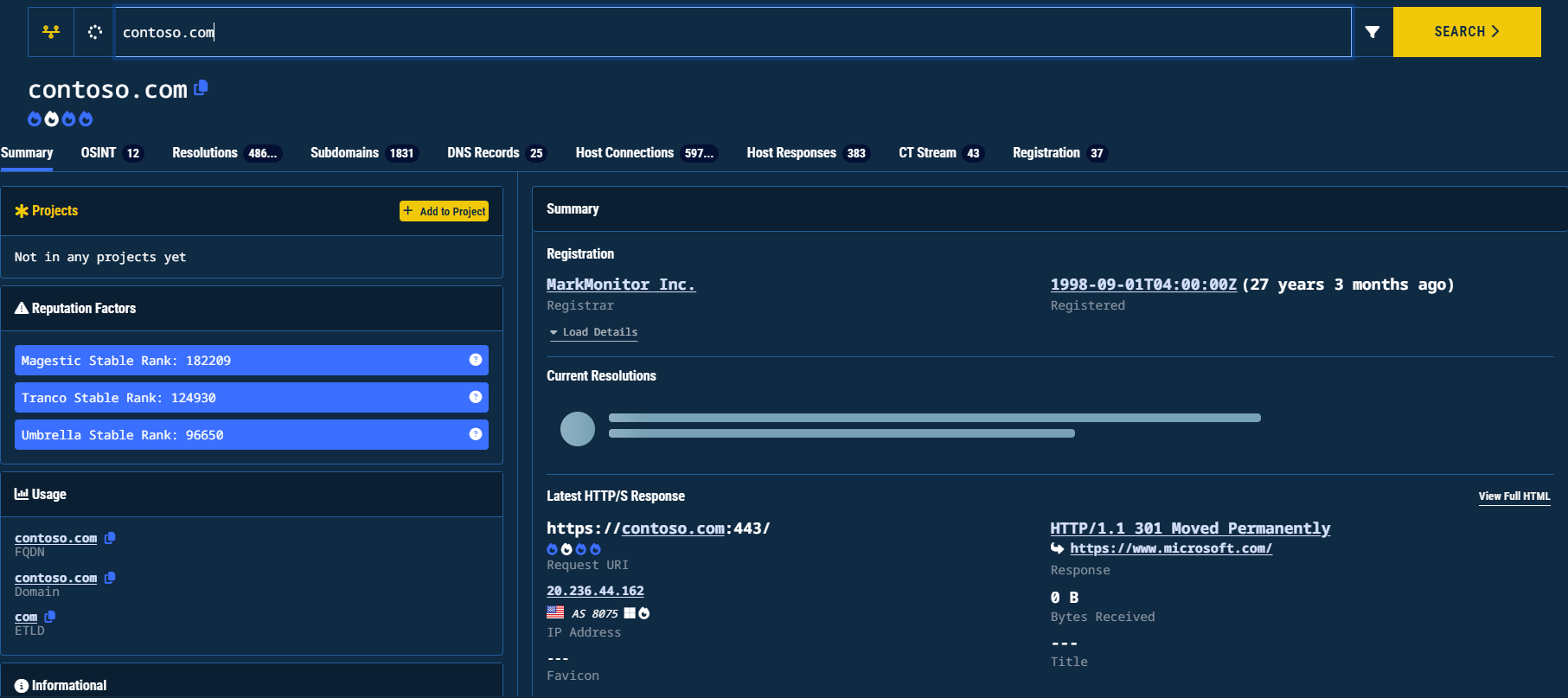Open the Subdomains tab
1568x698 pixels.
tap(364, 153)
